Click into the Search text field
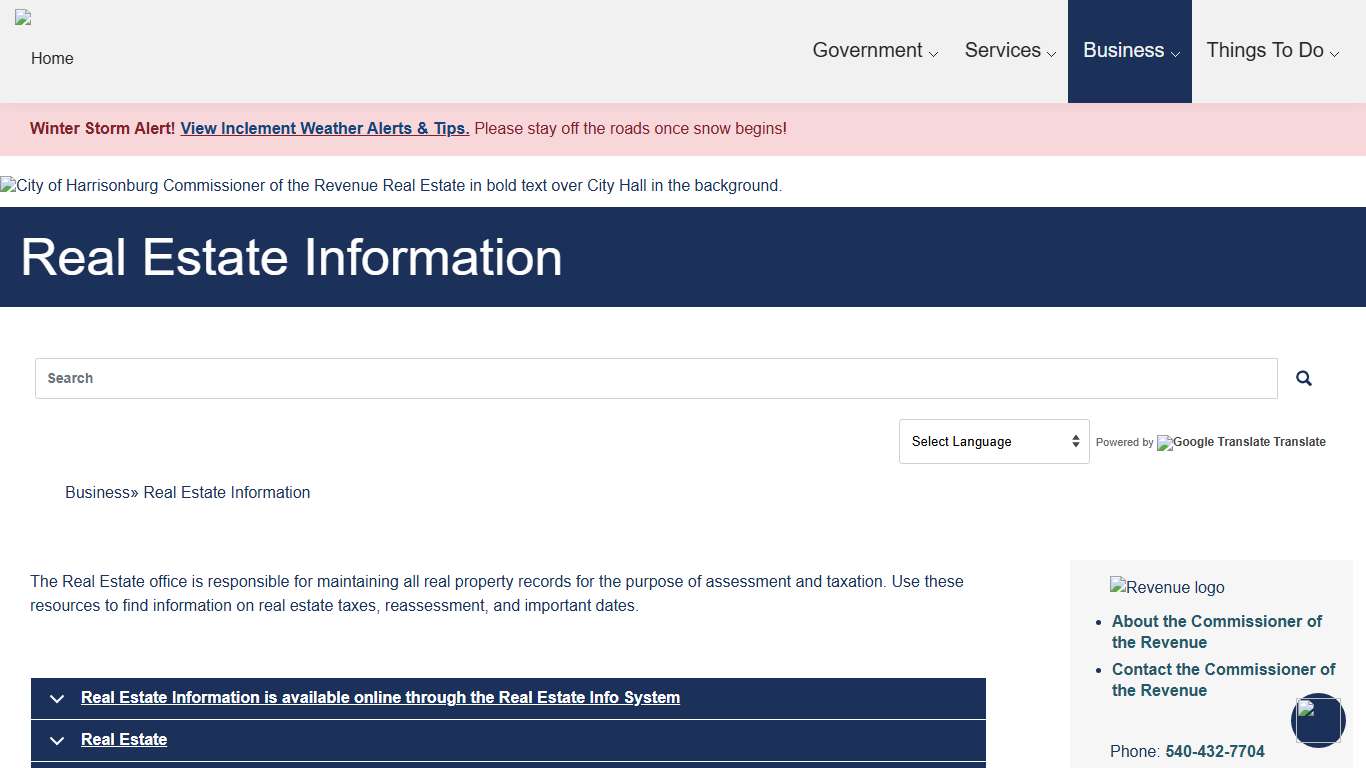The width and height of the screenshot is (1366, 768). pyautogui.click(x=655, y=379)
